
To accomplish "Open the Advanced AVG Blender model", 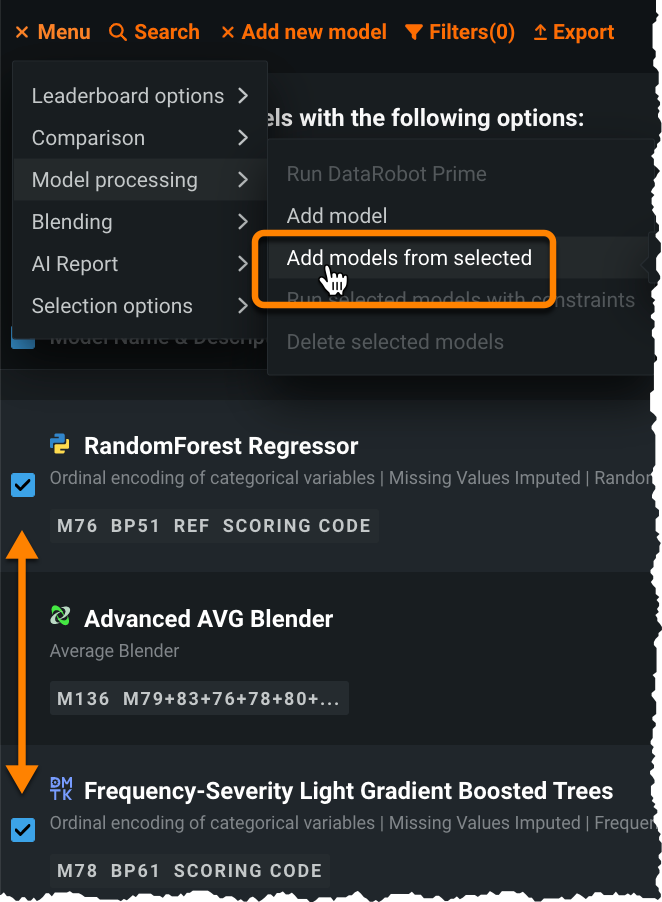I will (208, 619).
